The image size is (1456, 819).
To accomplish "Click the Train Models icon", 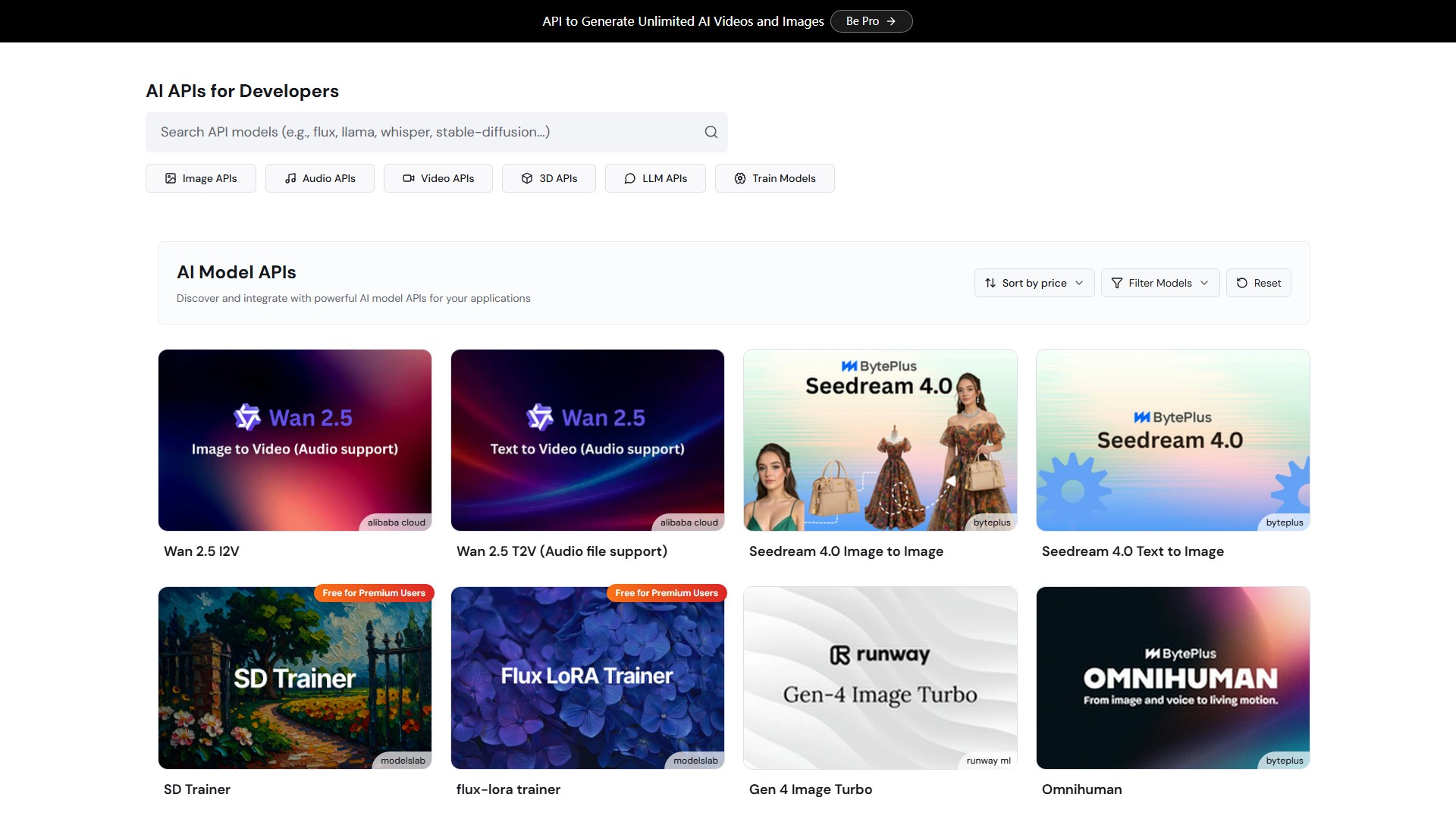I will pyautogui.click(x=740, y=178).
